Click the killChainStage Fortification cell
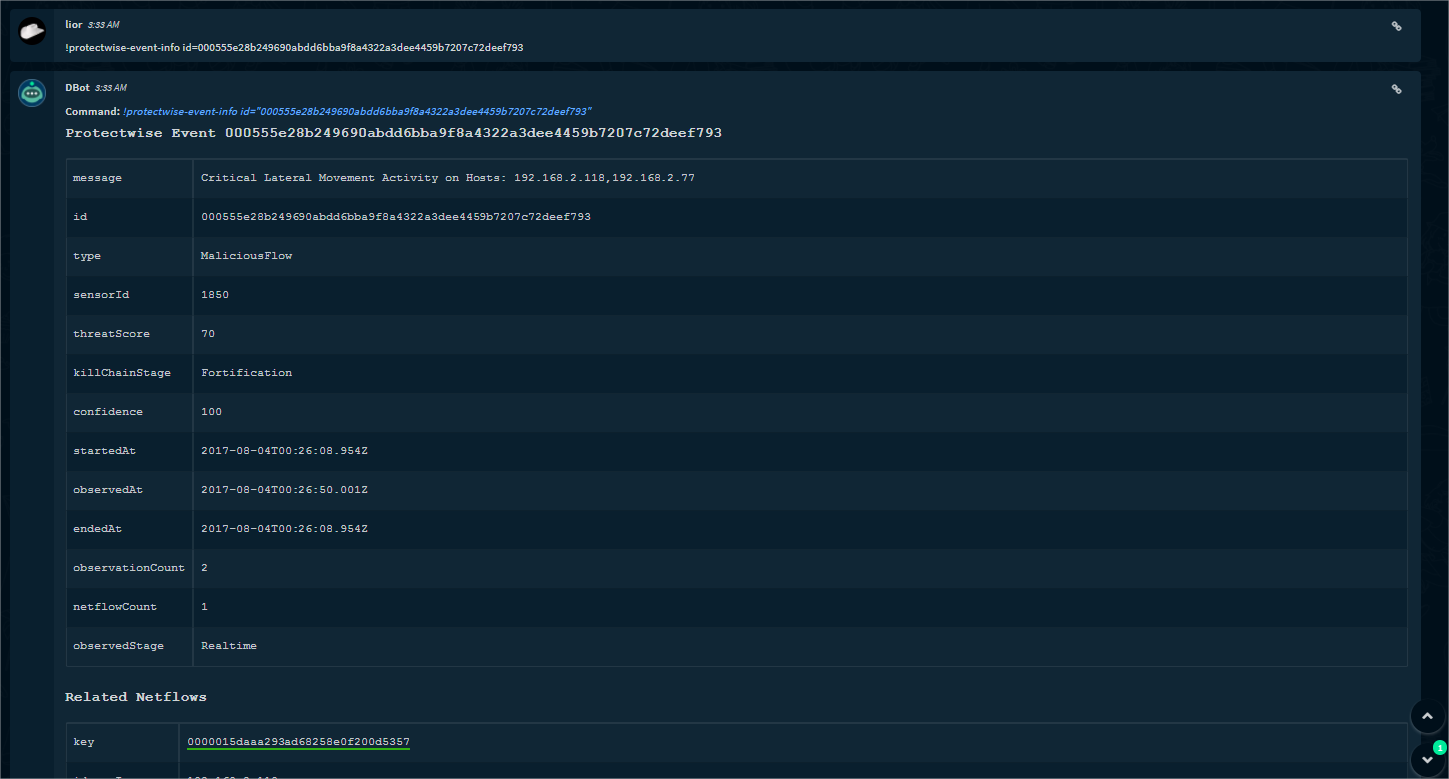The image size is (1449, 779). (x=246, y=373)
